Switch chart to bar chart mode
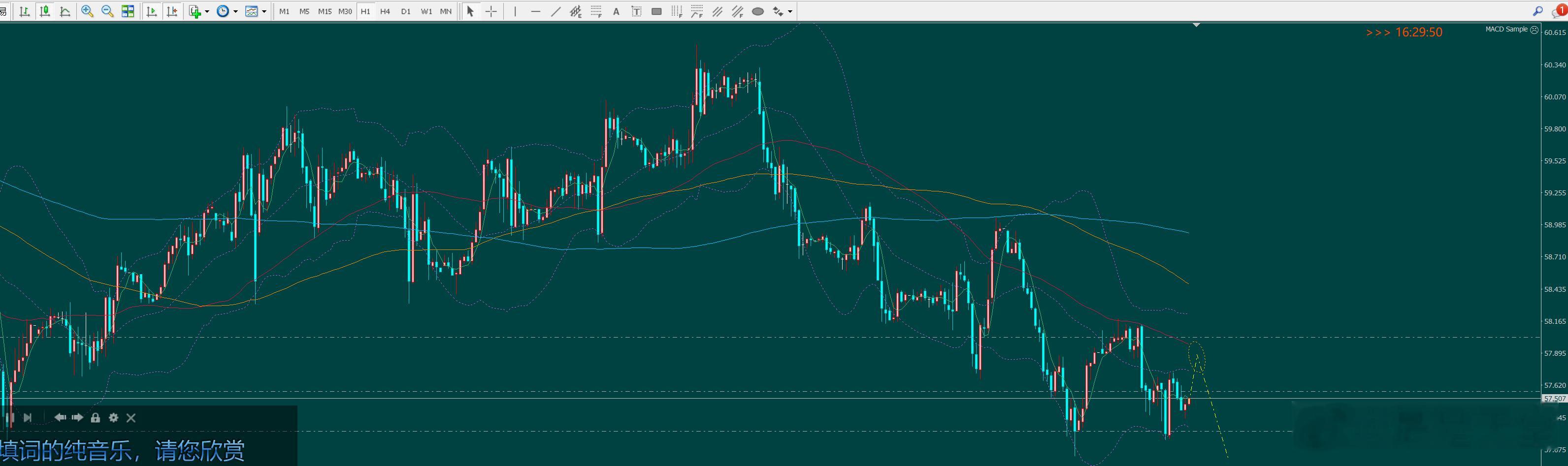Image resolution: width=1568 pixels, height=466 pixels. click(x=24, y=11)
